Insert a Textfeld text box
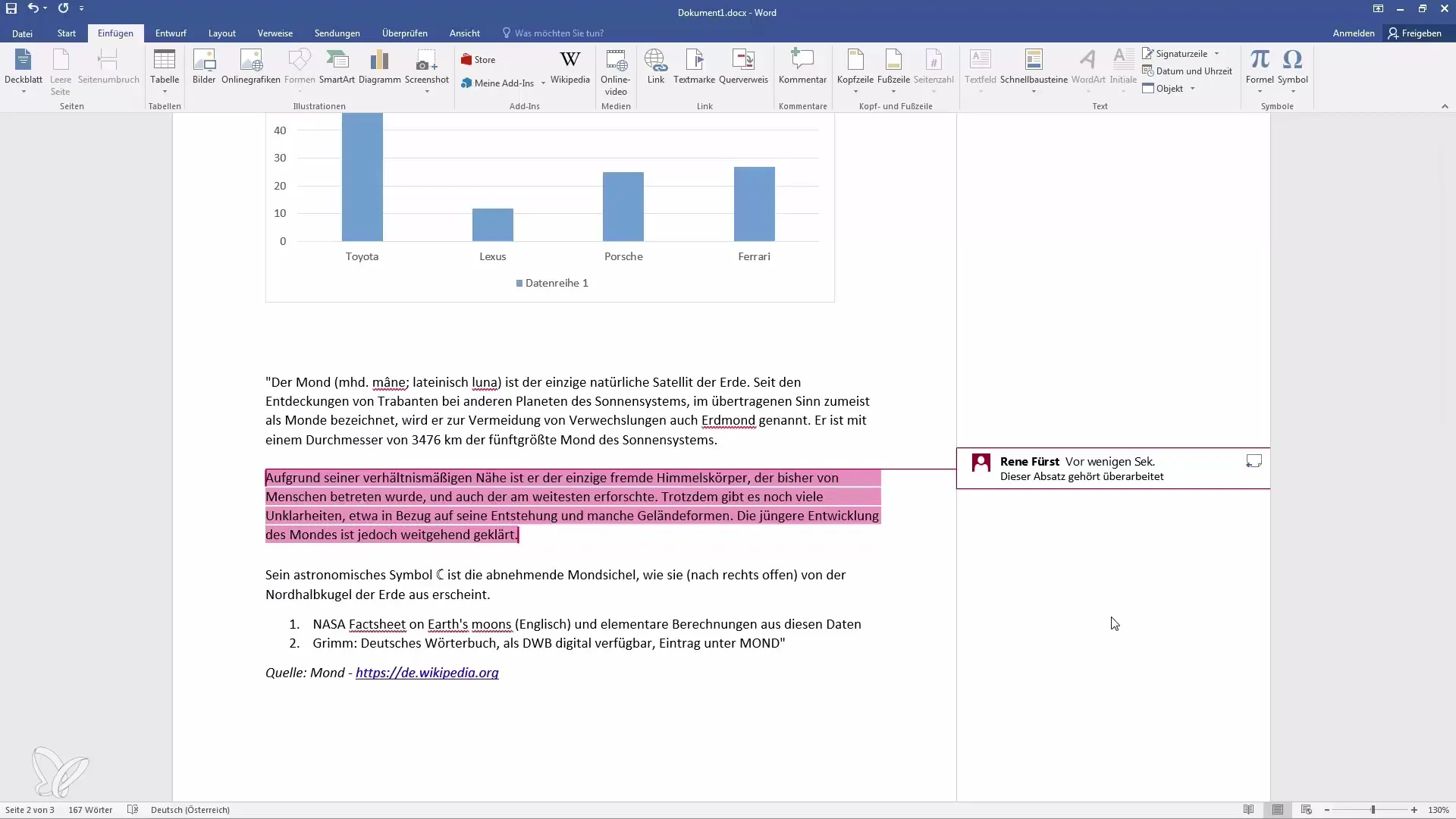The image size is (1456, 819). click(x=981, y=71)
